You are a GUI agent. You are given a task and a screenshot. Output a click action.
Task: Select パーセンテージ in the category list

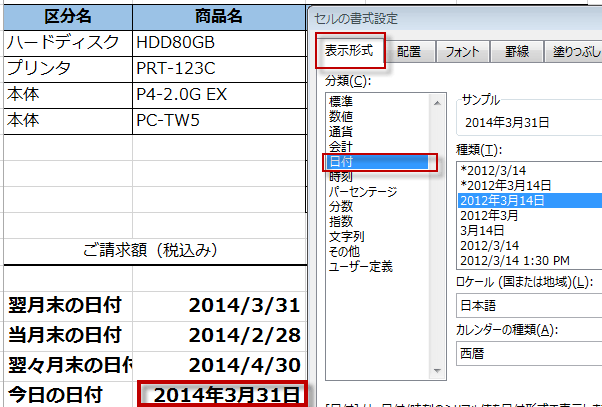click(x=378, y=192)
